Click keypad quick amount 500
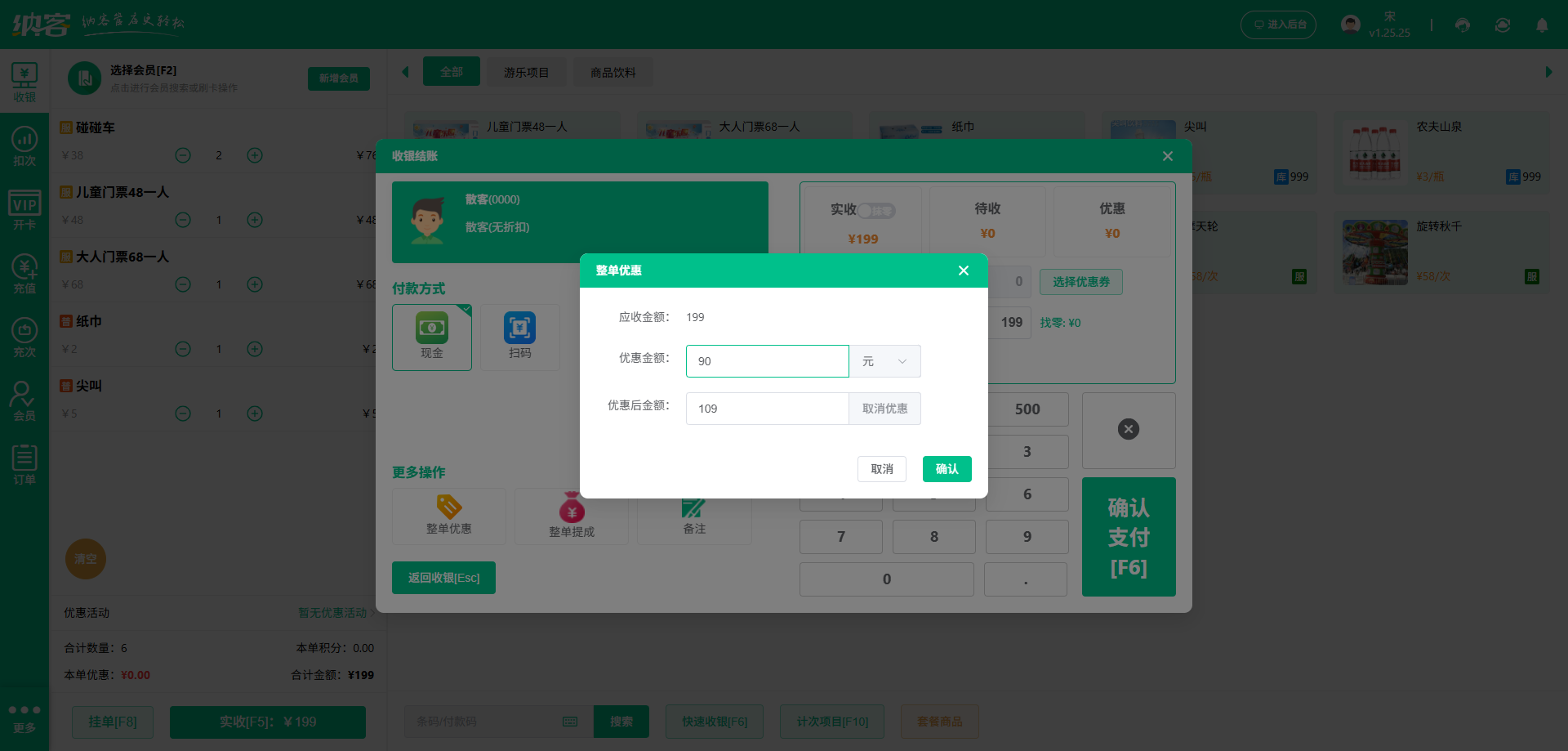Viewport: 1568px width, 751px height. click(1027, 409)
